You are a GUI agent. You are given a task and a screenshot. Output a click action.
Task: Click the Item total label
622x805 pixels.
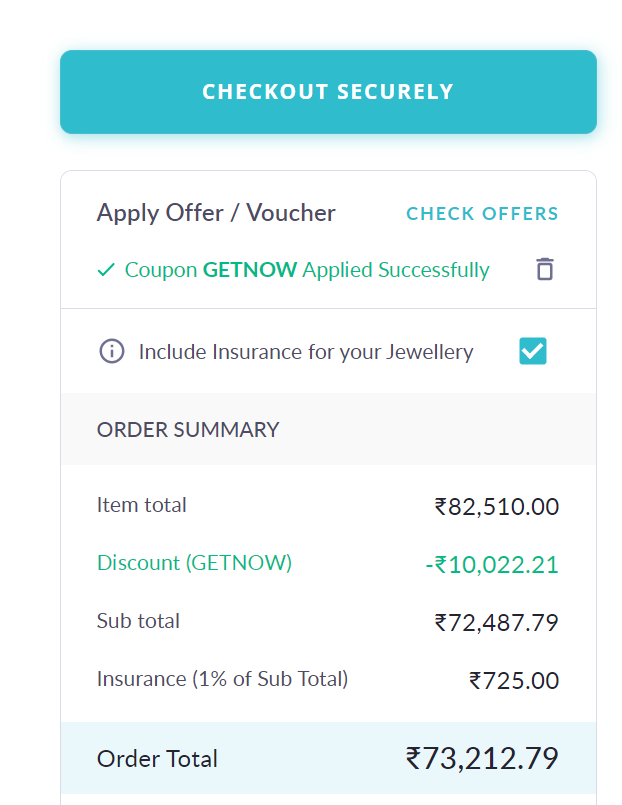pos(141,505)
